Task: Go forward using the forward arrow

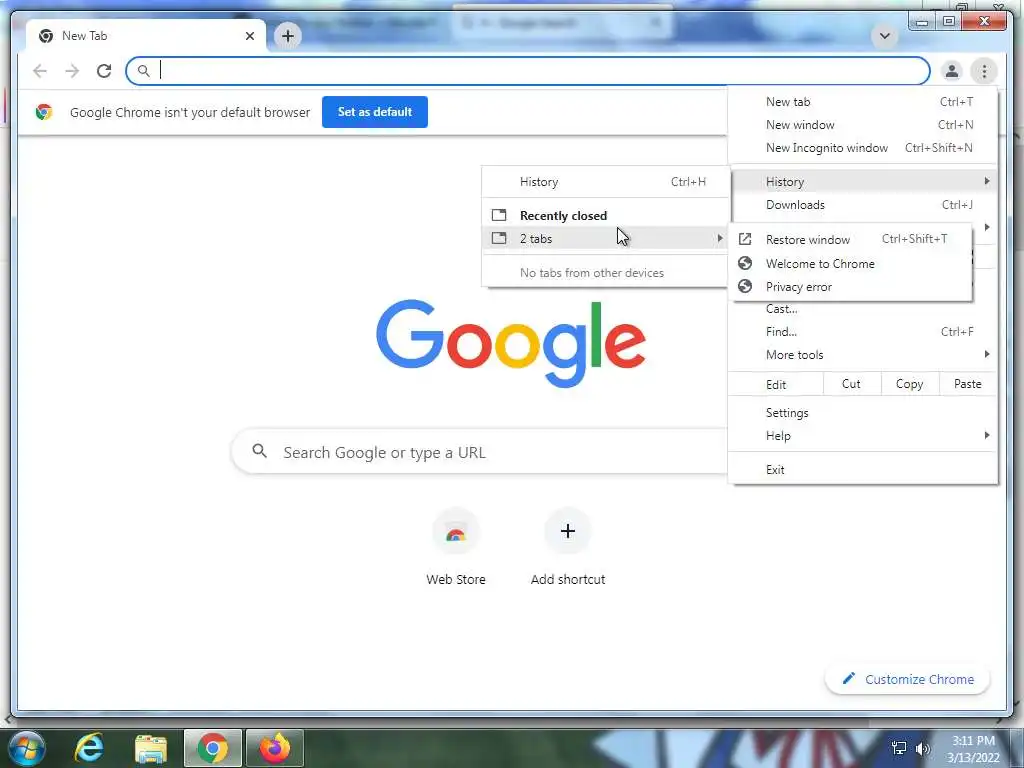Action: pos(72,71)
